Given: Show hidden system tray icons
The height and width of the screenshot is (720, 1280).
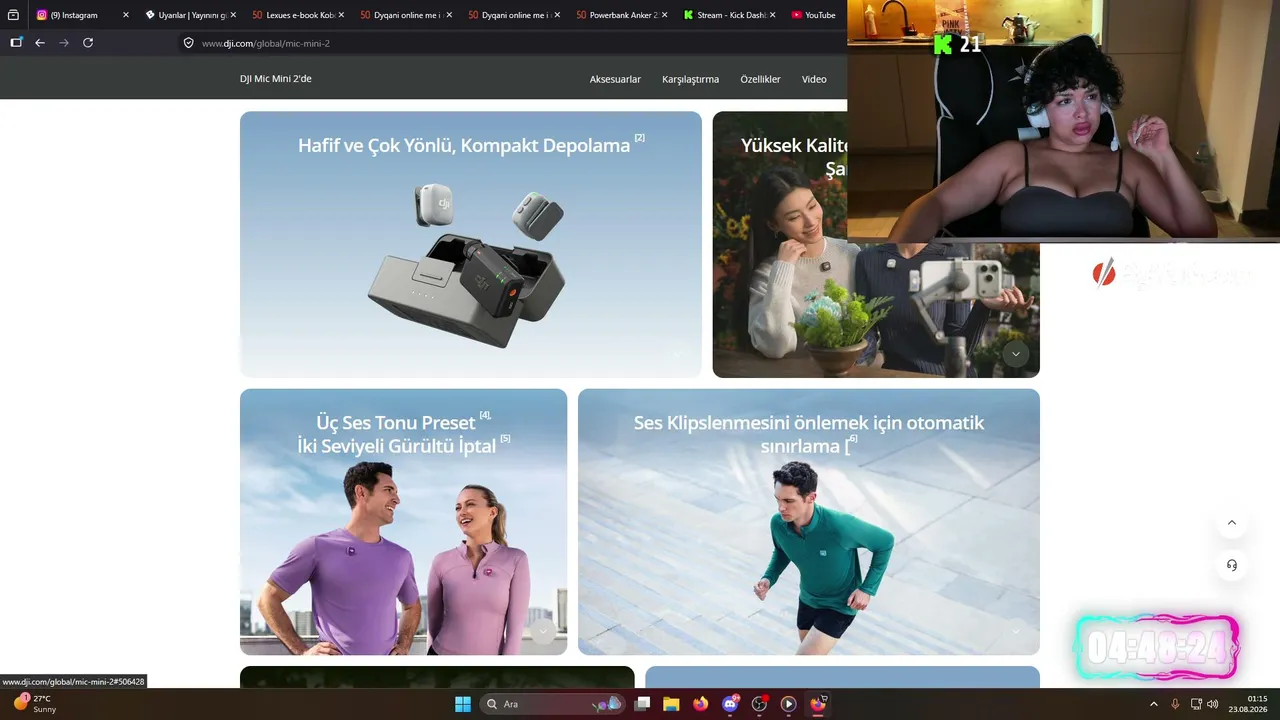Looking at the screenshot, I should 1154,704.
